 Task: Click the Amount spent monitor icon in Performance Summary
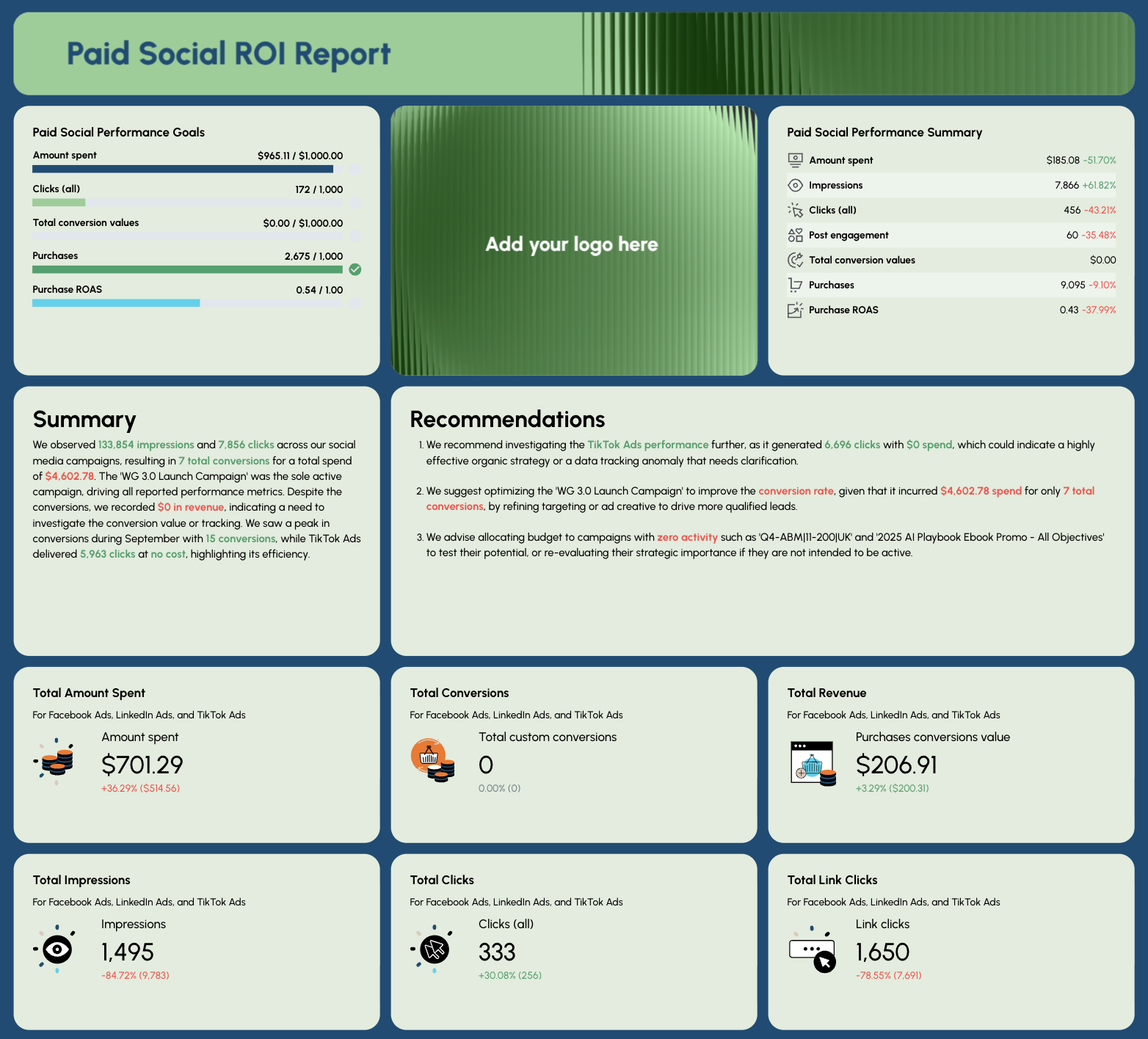coord(795,159)
